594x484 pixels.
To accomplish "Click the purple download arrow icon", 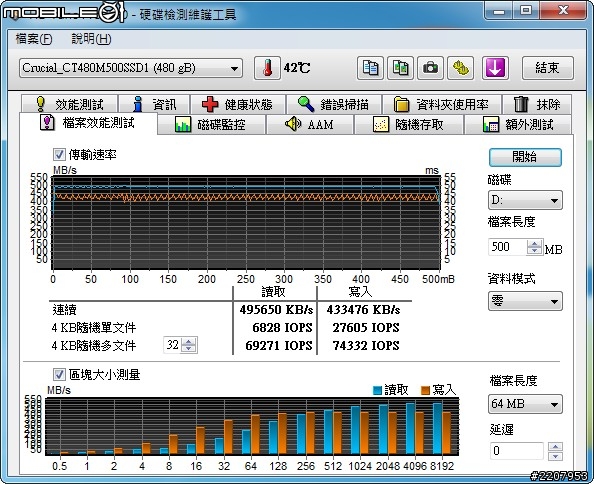I will click(495, 68).
